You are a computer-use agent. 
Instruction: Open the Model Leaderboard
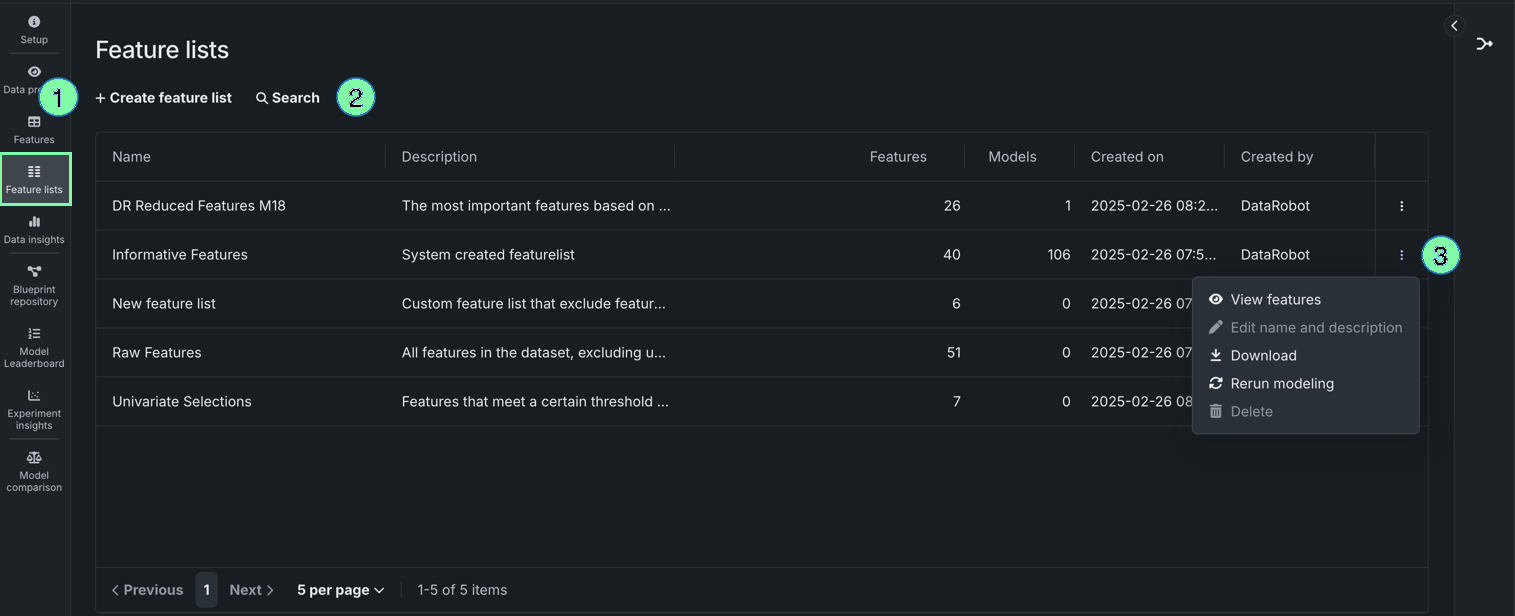[34, 347]
